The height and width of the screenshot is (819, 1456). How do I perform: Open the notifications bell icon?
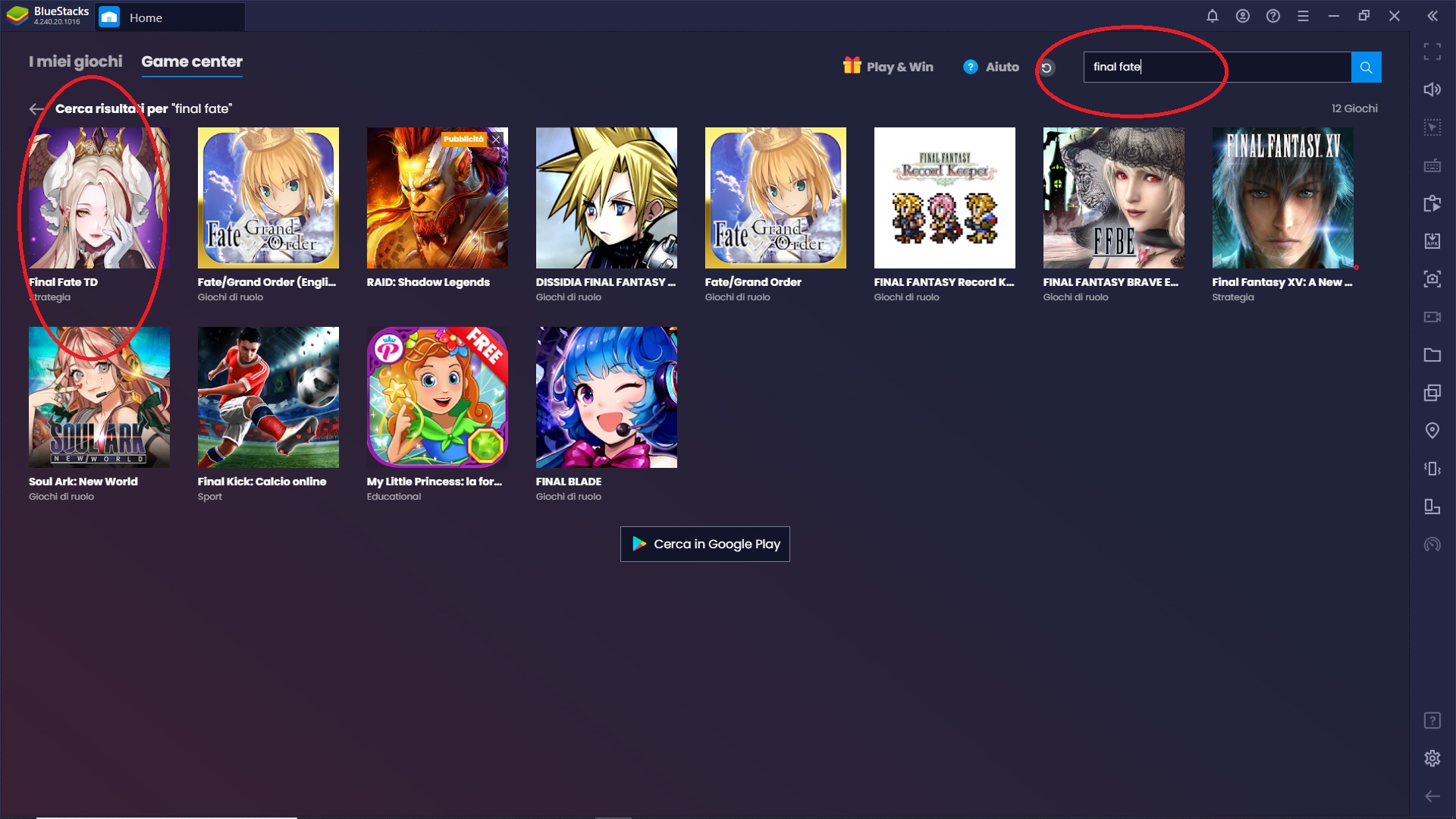(1212, 16)
